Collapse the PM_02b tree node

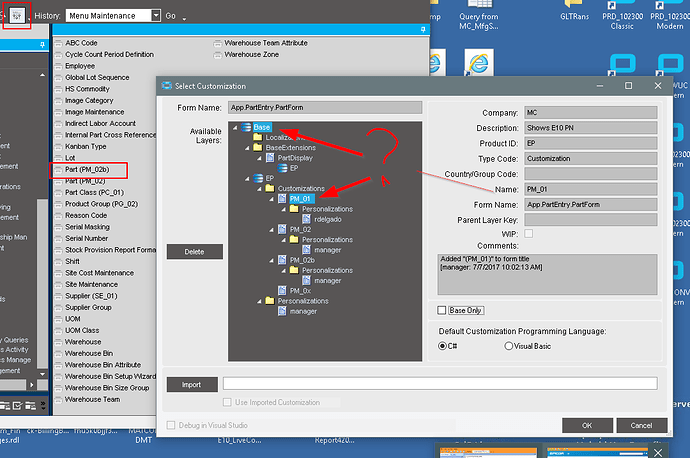272,260
